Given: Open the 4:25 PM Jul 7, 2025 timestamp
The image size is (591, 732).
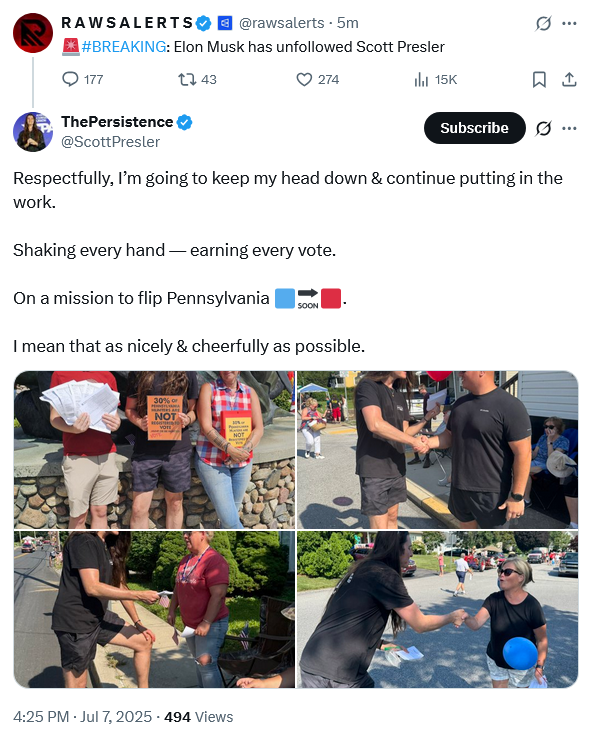Looking at the screenshot, I should (x=83, y=717).
